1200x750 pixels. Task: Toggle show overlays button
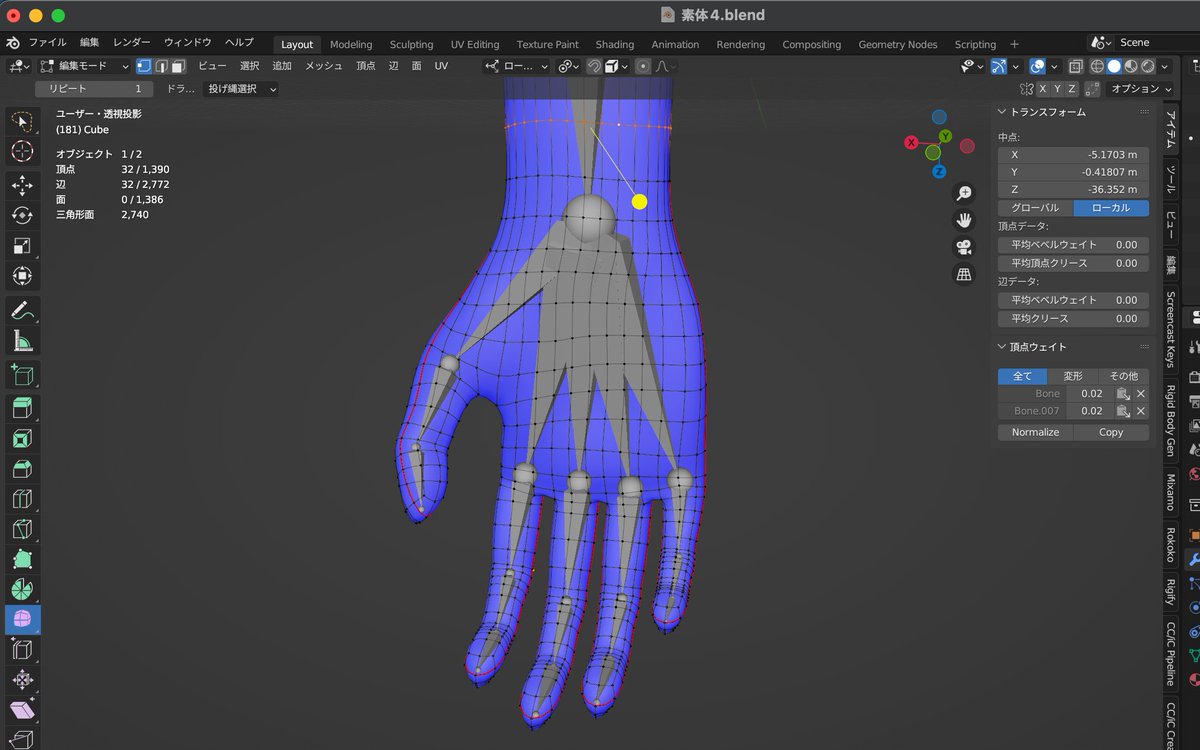(1038, 66)
